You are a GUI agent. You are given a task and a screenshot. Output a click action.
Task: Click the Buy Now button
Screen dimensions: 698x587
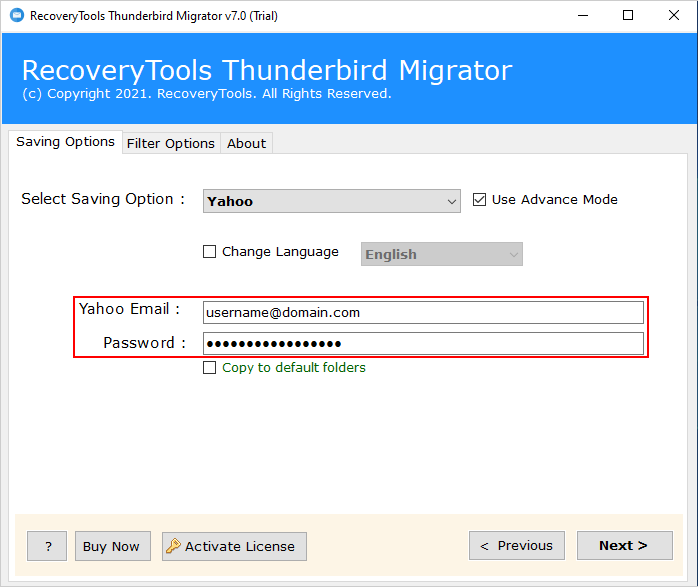[x=113, y=546]
